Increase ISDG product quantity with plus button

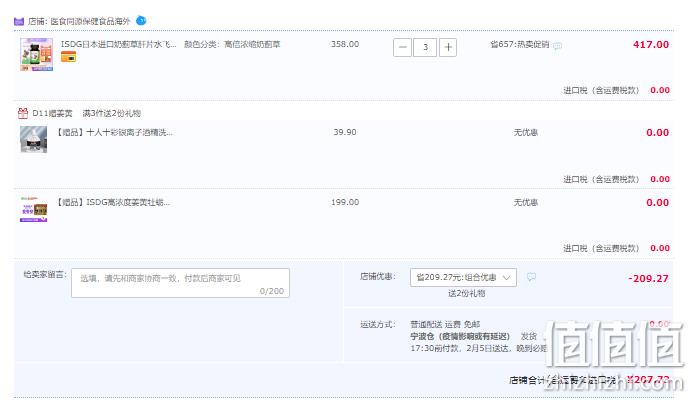pos(448,47)
